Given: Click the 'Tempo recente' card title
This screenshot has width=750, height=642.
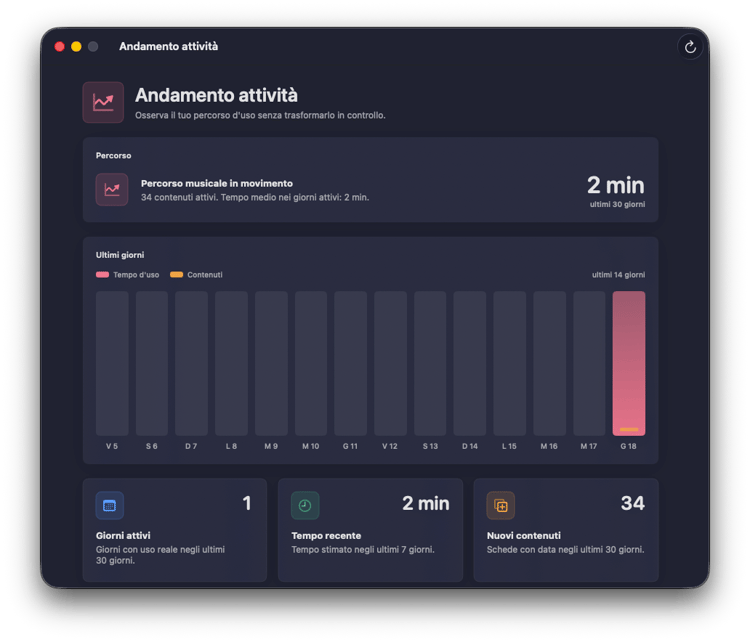Looking at the screenshot, I should [x=326, y=535].
